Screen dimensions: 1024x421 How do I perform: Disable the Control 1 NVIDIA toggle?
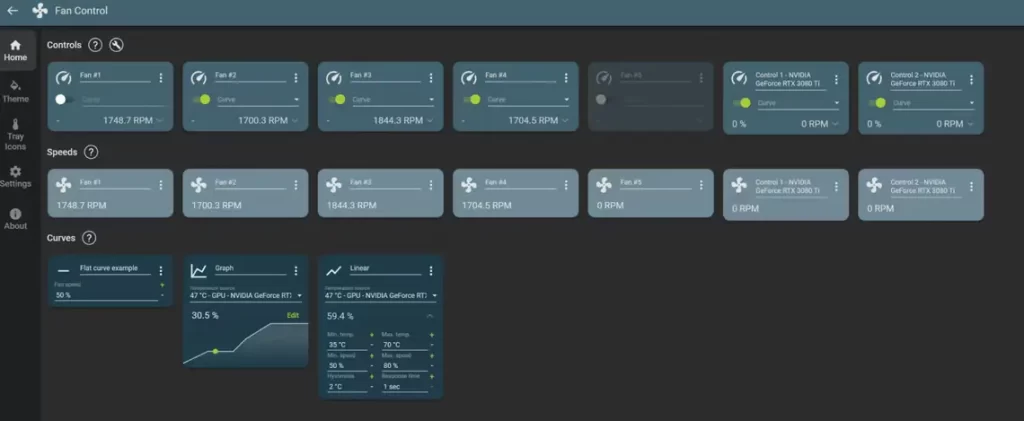pyautogui.click(x=742, y=102)
